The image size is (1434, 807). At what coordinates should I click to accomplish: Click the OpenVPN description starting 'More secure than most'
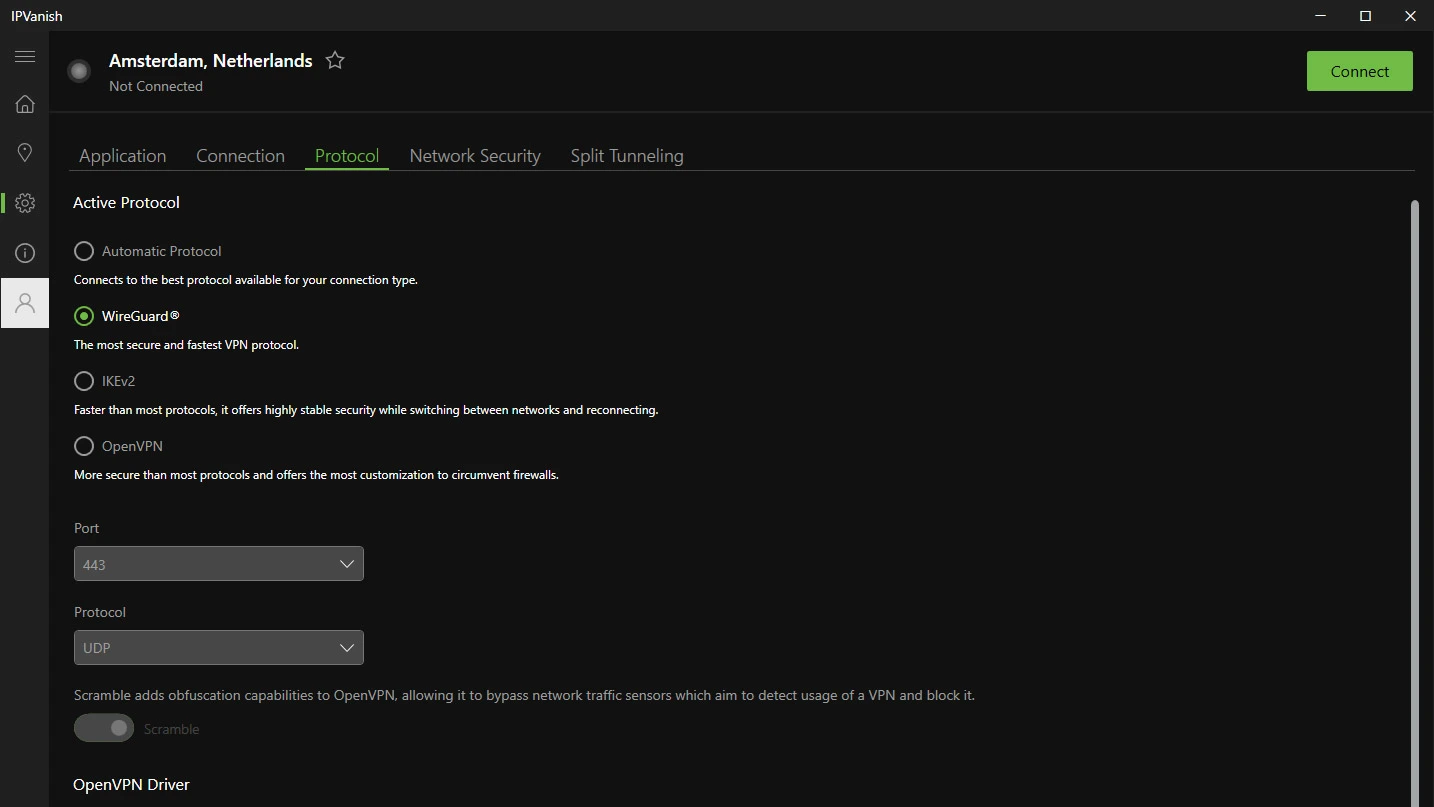[316, 475]
